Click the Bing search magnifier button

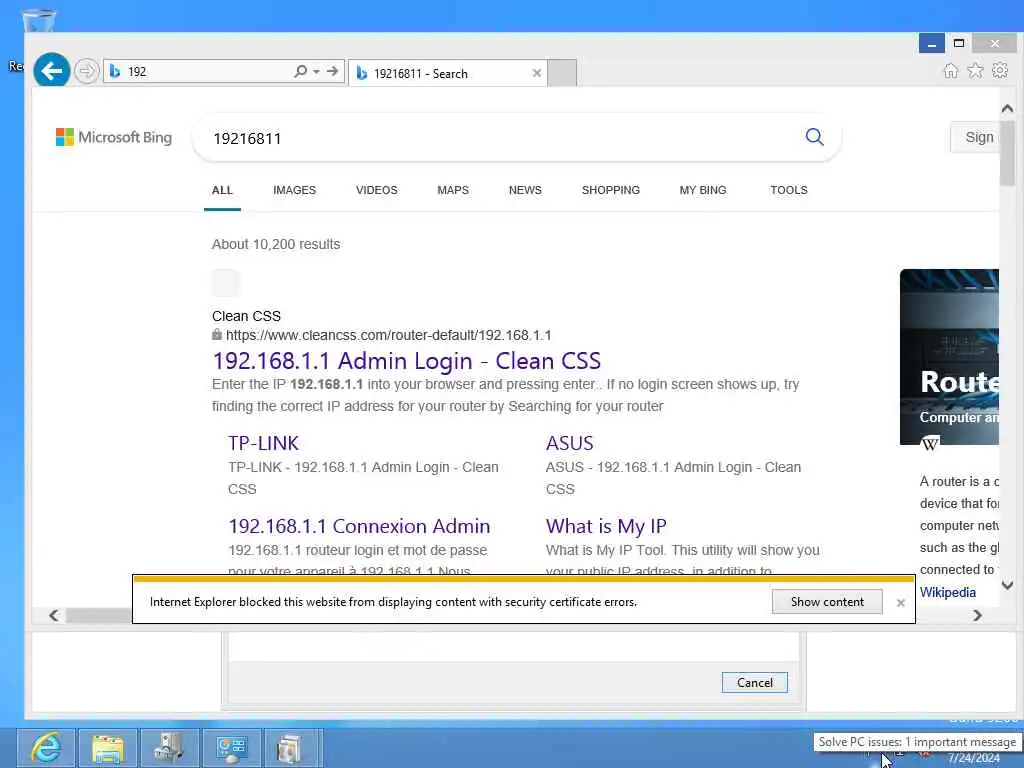point(814,137)
